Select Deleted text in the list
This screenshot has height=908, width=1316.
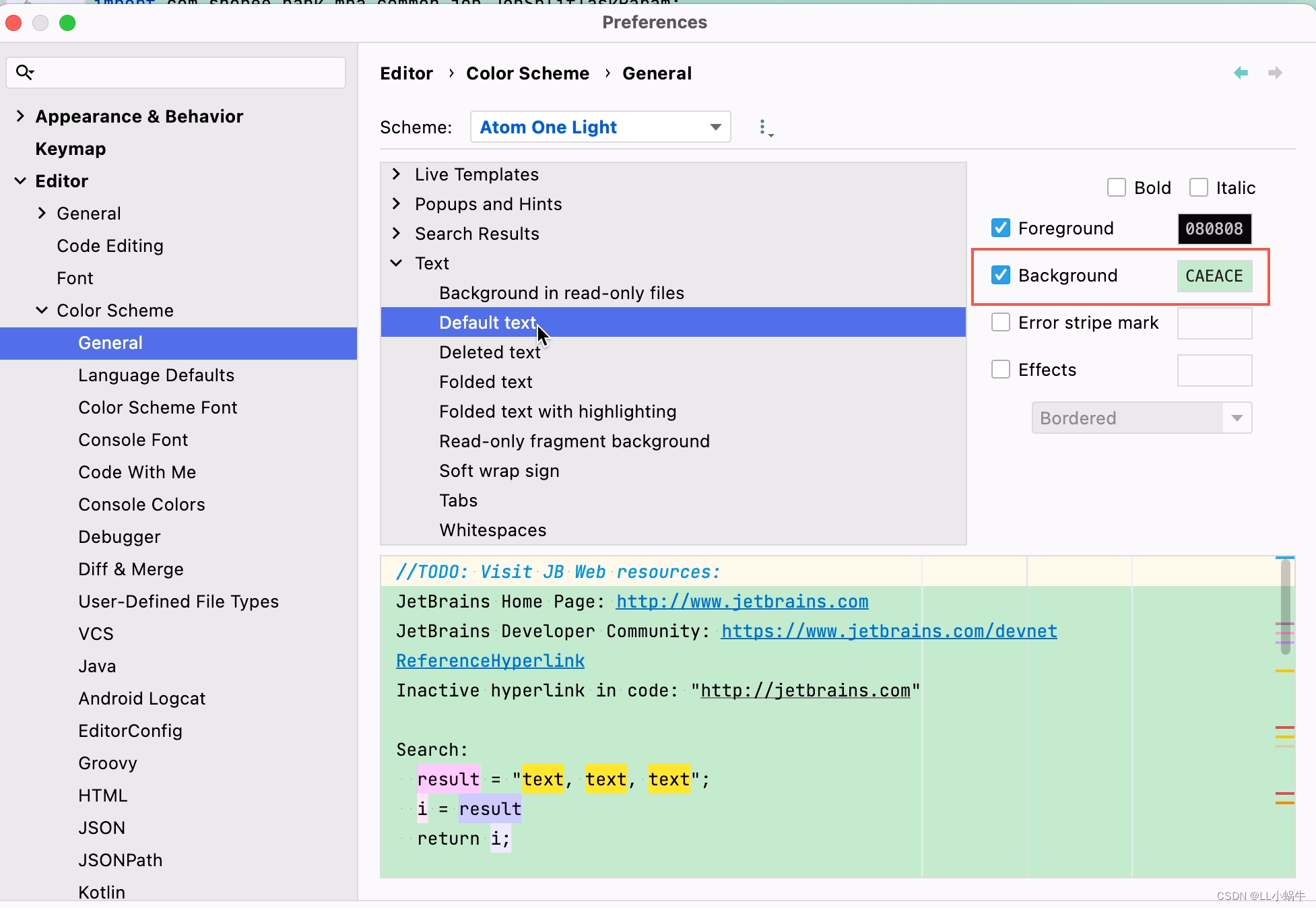490,352
